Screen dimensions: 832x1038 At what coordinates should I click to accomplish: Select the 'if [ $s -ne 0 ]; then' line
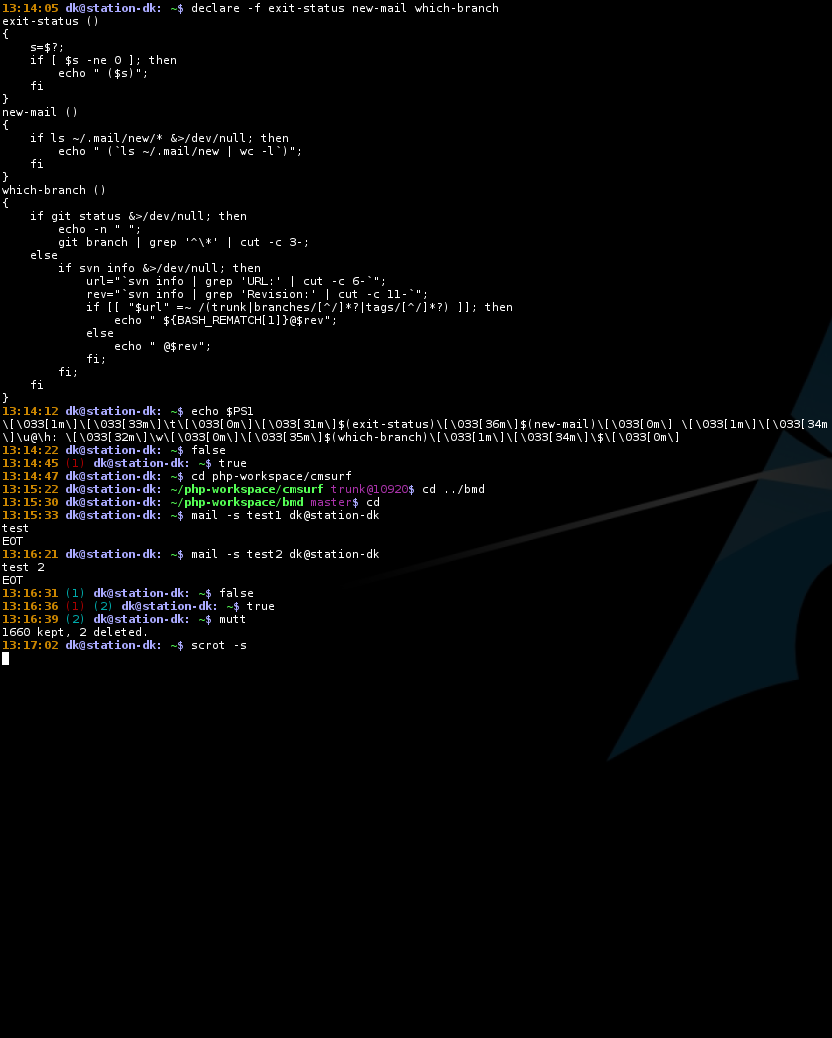pyautogui.click(x=103, y=60)
